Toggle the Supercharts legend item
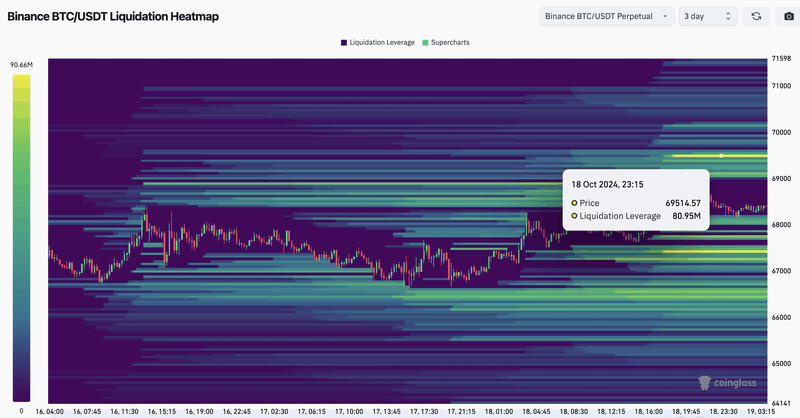This screenshot has height=418, width=800. (x=445, y=42)
